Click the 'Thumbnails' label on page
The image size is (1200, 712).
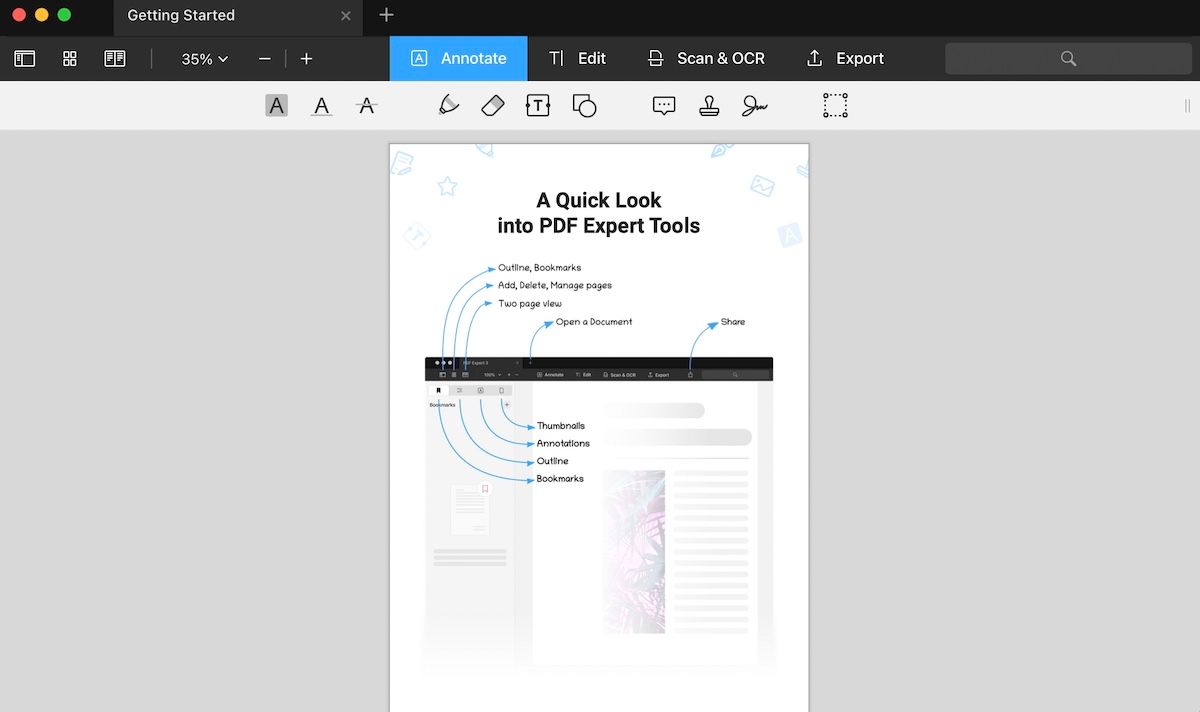[x=561, y=426]
